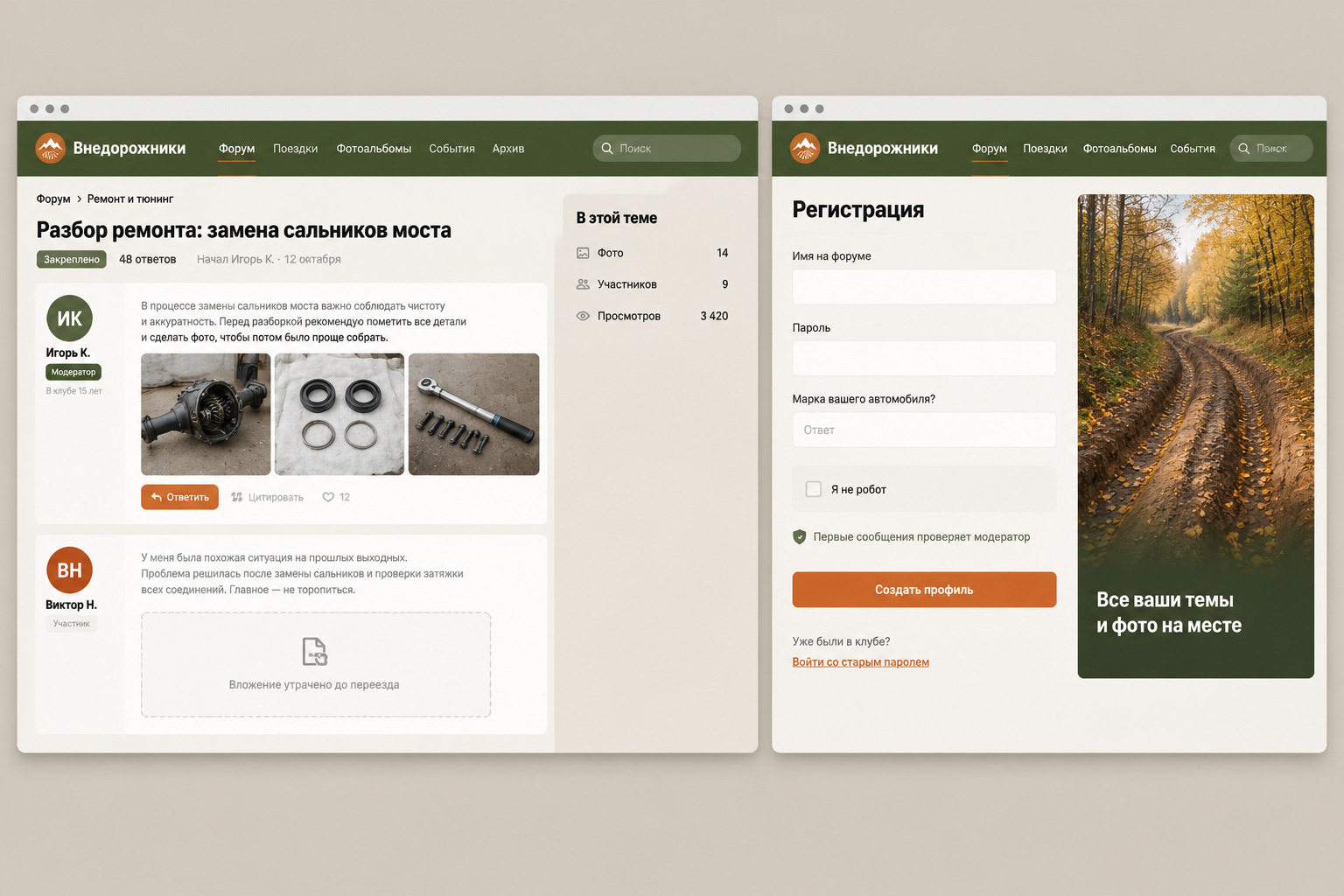Open Поездки tab in the forum window

pos(295,149)
